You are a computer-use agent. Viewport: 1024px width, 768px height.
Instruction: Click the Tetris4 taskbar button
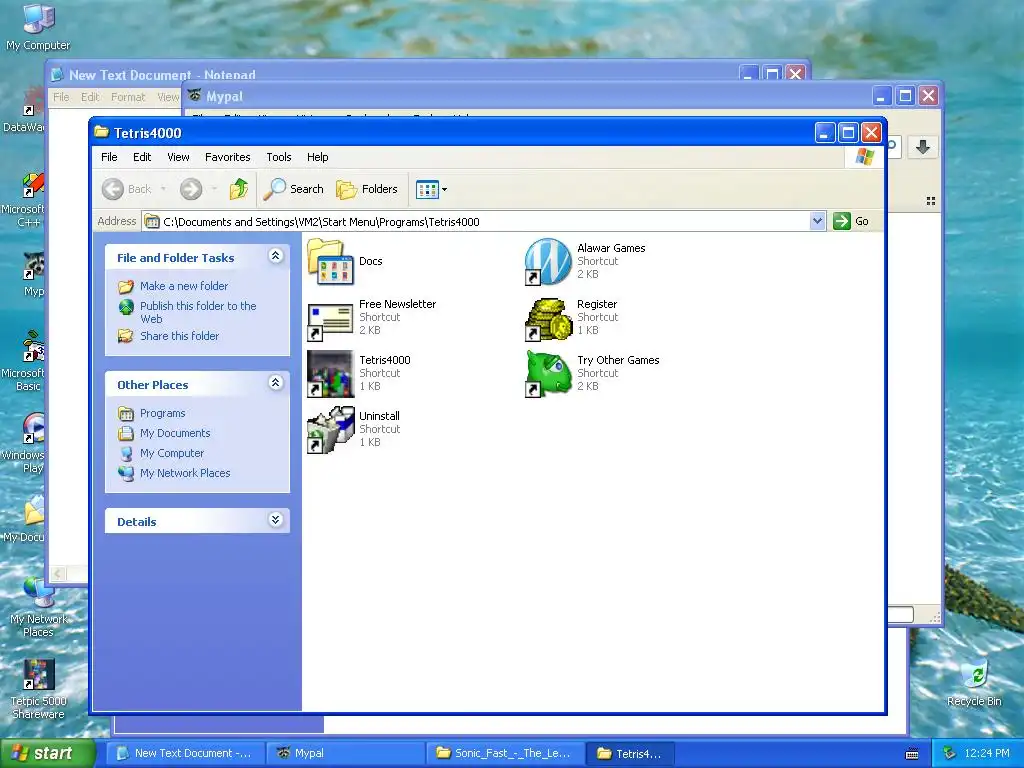point(630,753)
